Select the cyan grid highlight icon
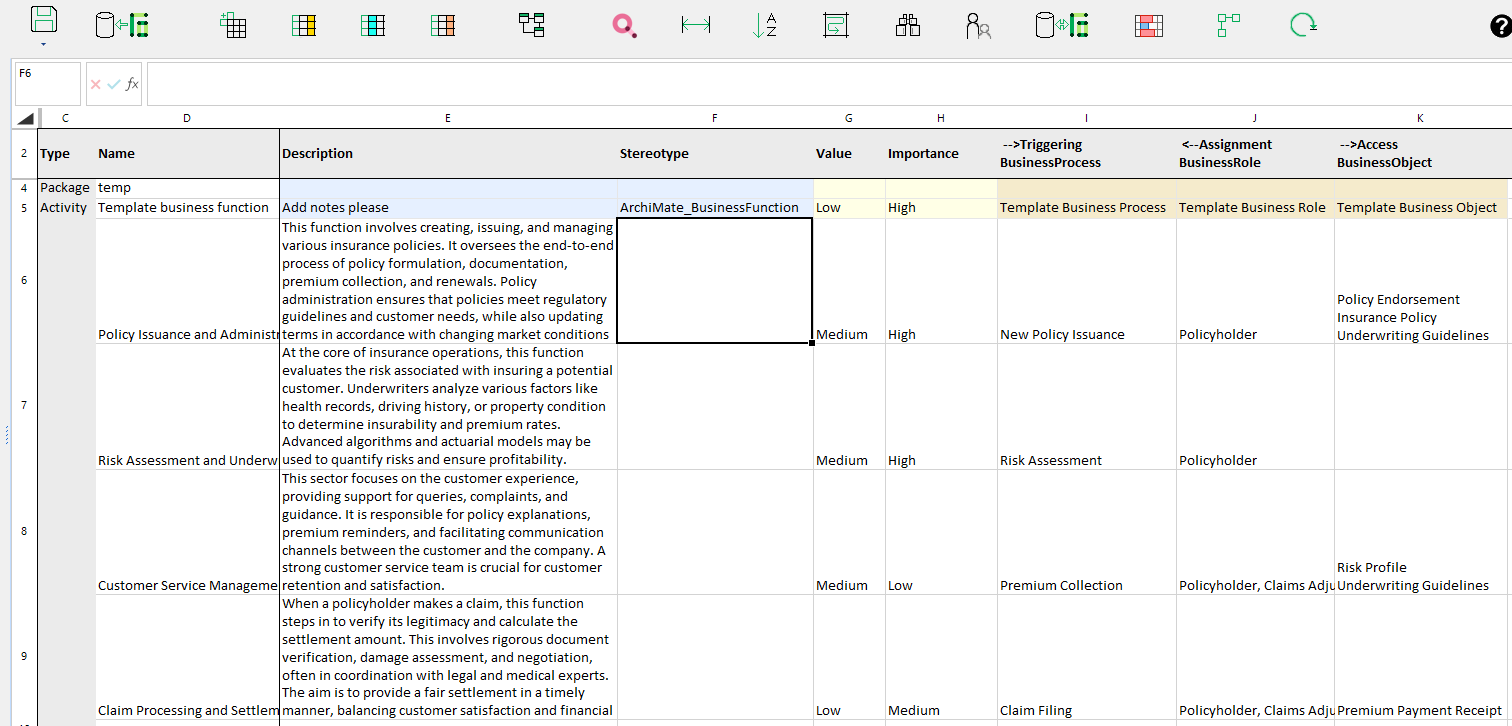The image size is (1512, 726). click(372, 25)
